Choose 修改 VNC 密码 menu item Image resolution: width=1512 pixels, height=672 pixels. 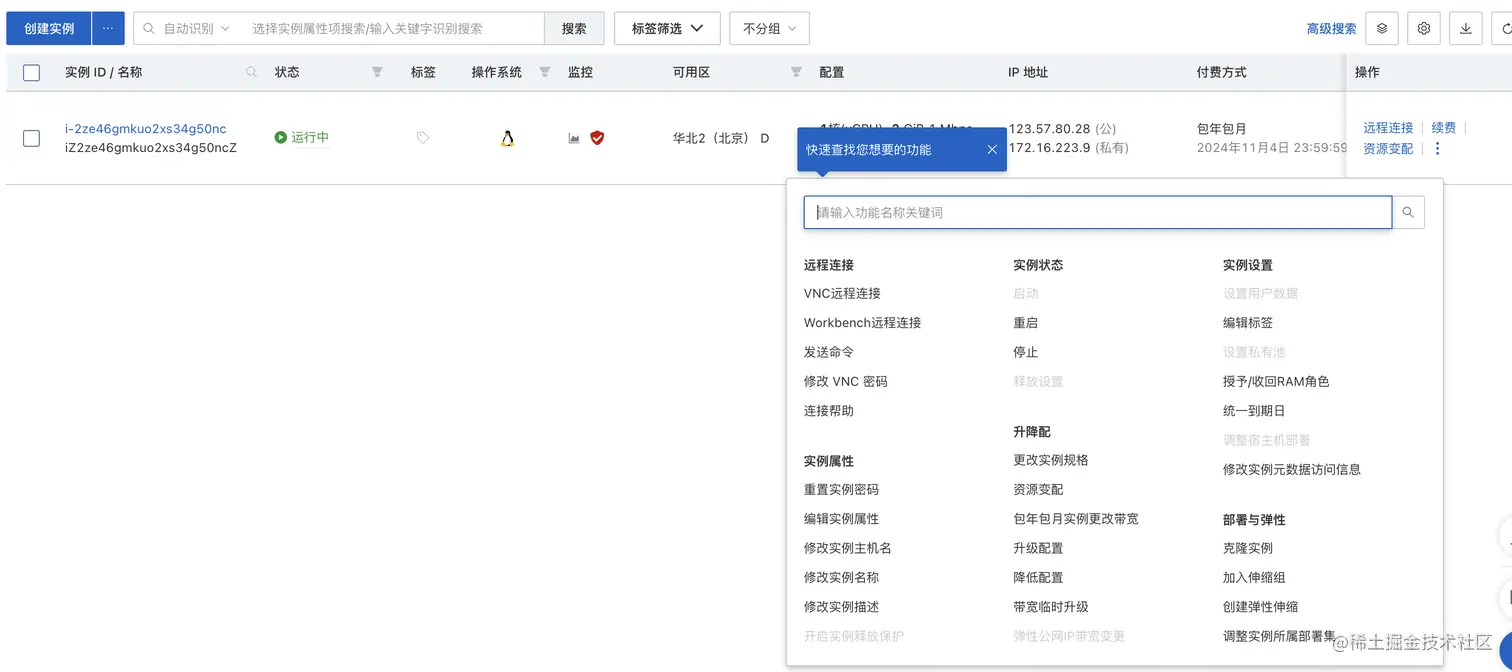coord(846,382)
